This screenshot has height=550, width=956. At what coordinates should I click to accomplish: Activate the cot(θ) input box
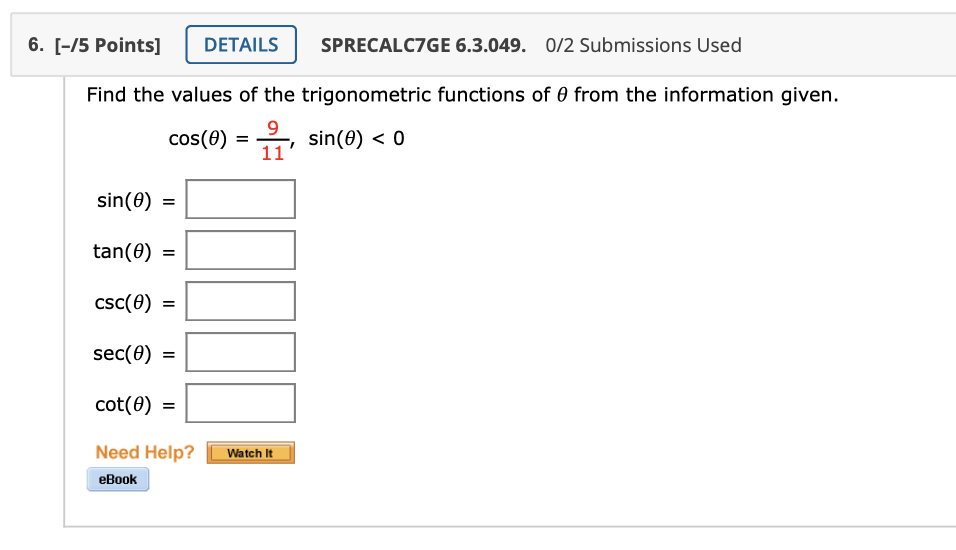[x=241, y=403]
